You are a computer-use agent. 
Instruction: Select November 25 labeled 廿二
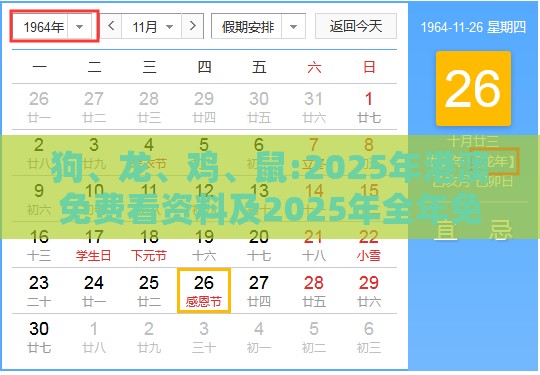(x=149, y=291)
